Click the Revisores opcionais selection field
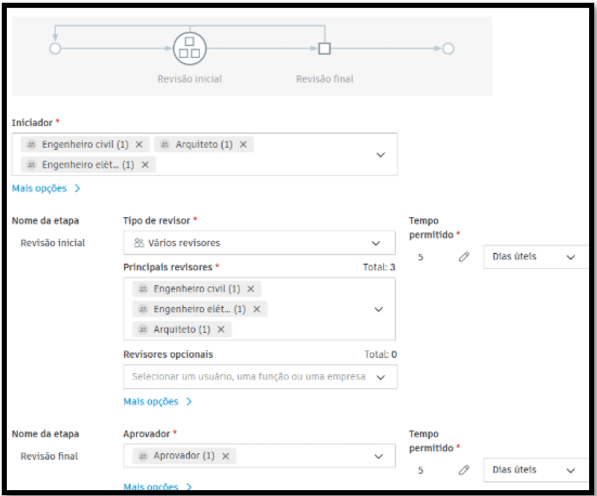597x496 pixels. 260,377
